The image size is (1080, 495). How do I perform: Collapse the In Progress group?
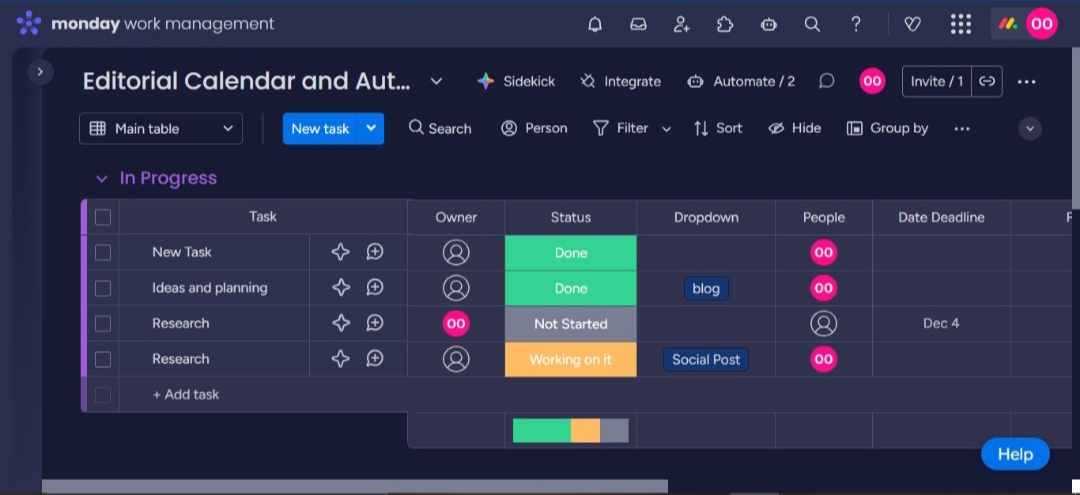[101, 178]
